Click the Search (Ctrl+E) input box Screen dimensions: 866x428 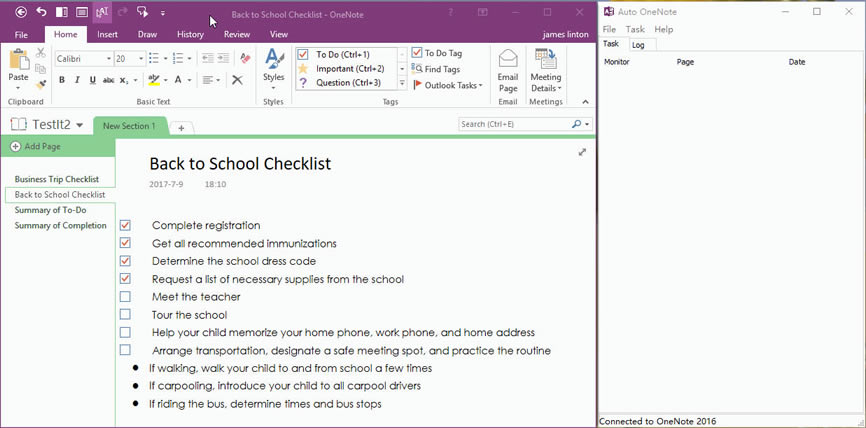pos(514,124)
